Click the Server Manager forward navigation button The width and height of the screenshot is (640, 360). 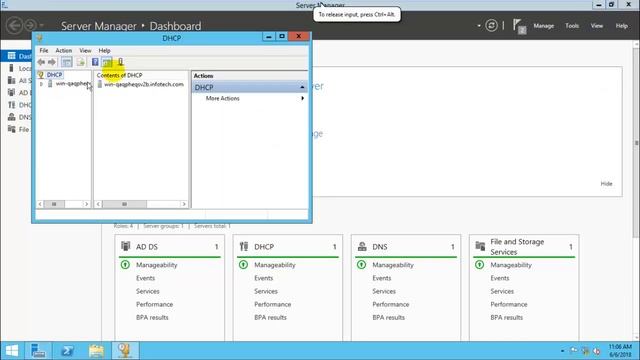(x=30, y=25)
